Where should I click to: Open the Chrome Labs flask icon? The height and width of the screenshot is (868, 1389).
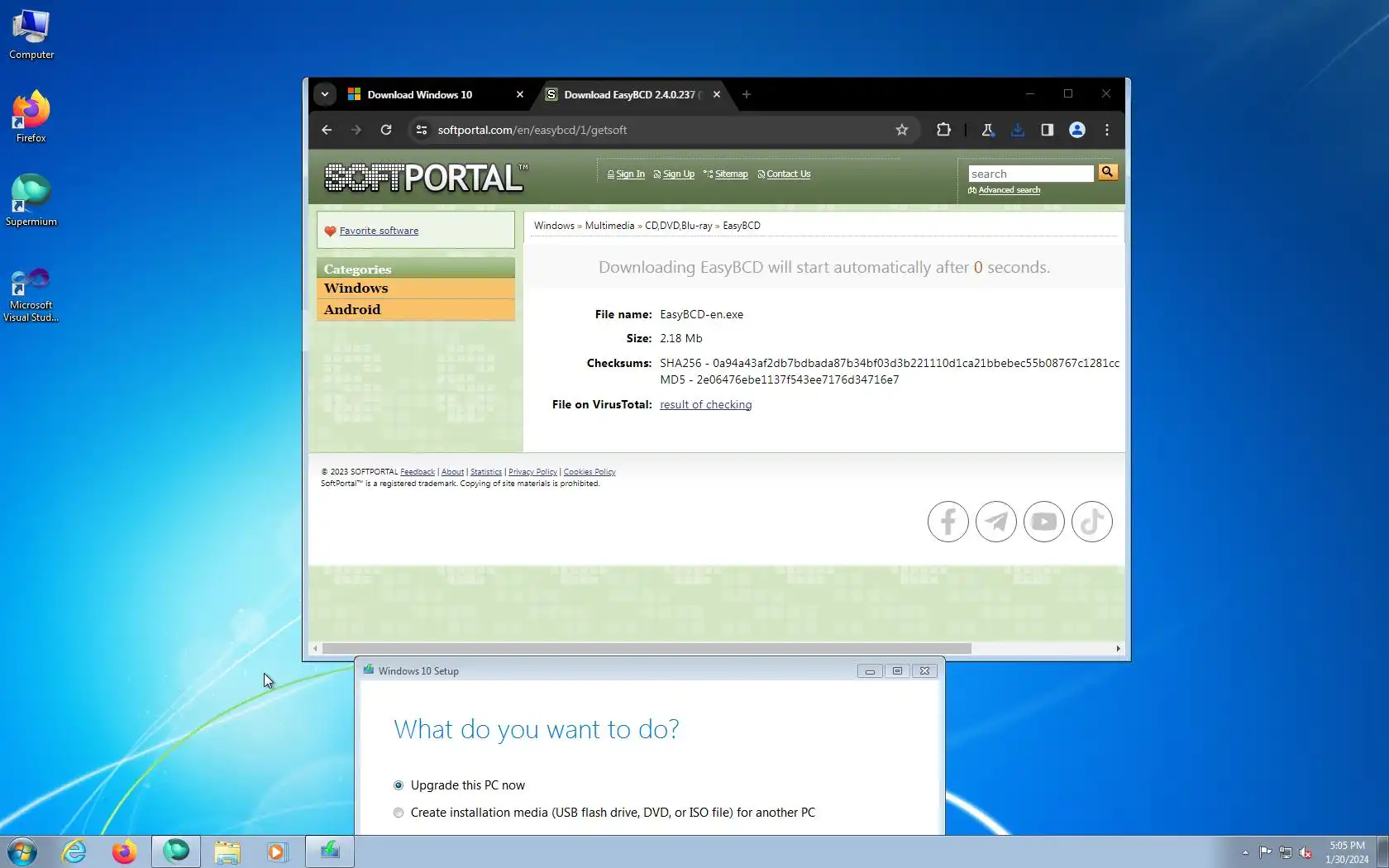click(x=987, y=130)
